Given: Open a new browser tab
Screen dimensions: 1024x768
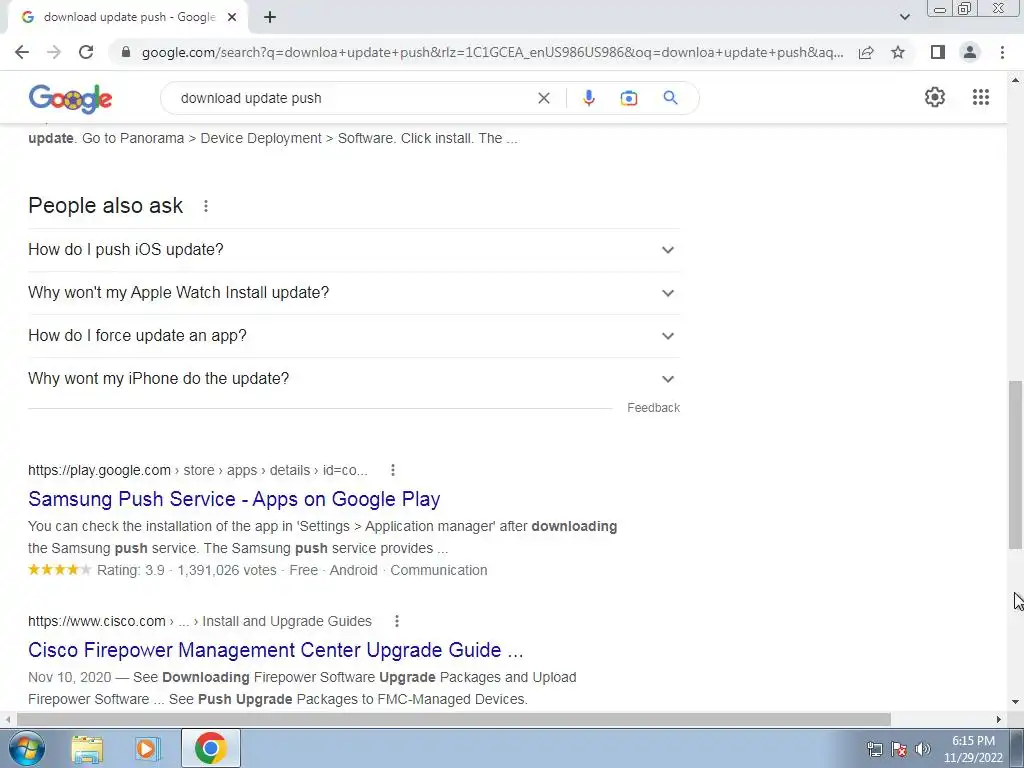Looking at the screenshot, I should click(270, 17).
